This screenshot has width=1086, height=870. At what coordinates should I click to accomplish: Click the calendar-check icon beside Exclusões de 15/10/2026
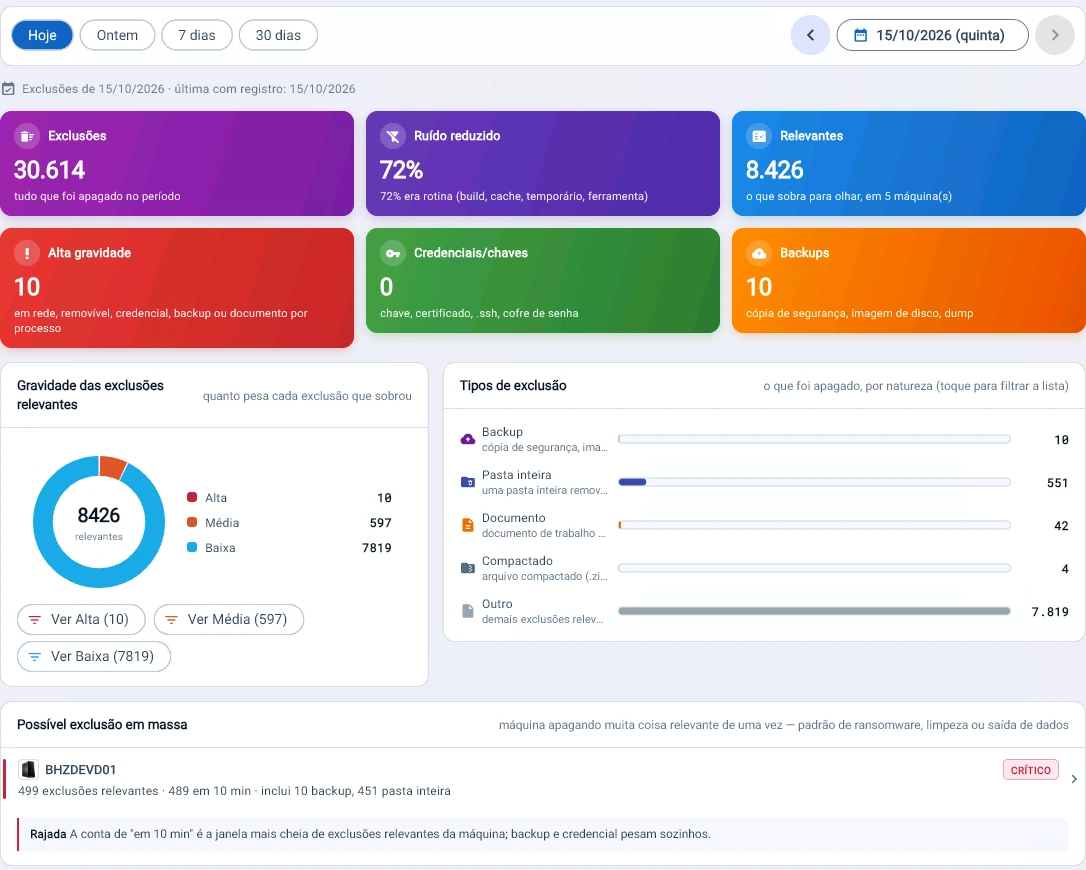[x=8, y=89]
